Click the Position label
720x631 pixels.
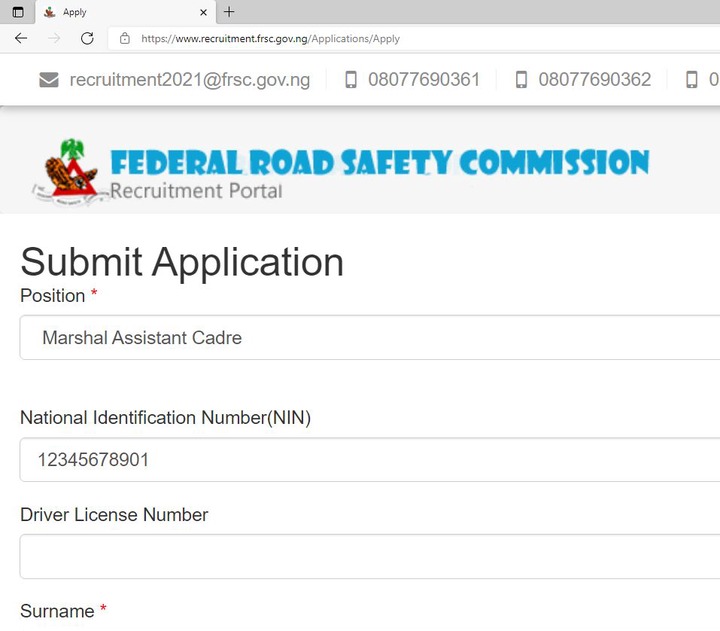click(53, 296)
